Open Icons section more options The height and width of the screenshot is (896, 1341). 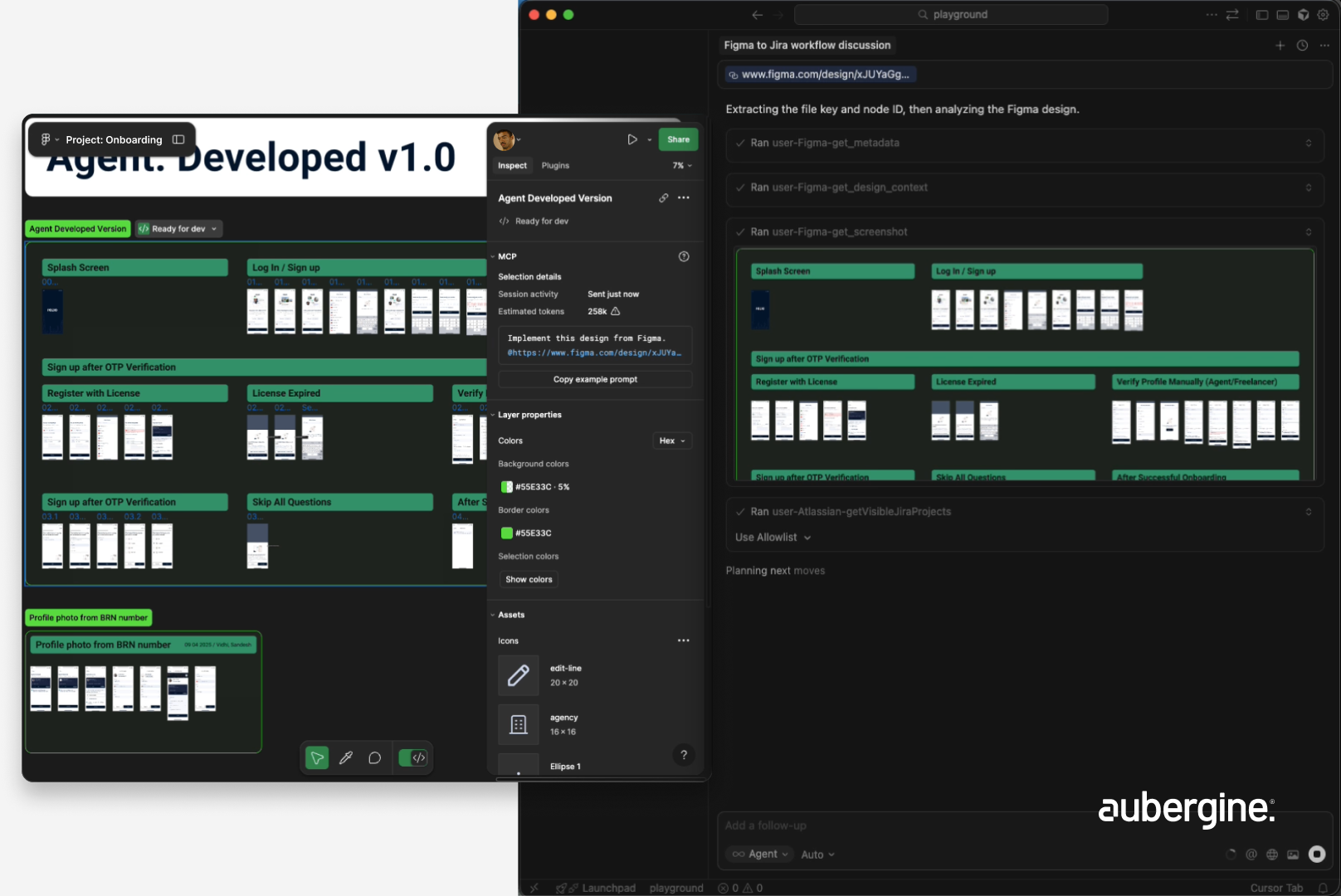pyautogui.click(x=684, y=640)
